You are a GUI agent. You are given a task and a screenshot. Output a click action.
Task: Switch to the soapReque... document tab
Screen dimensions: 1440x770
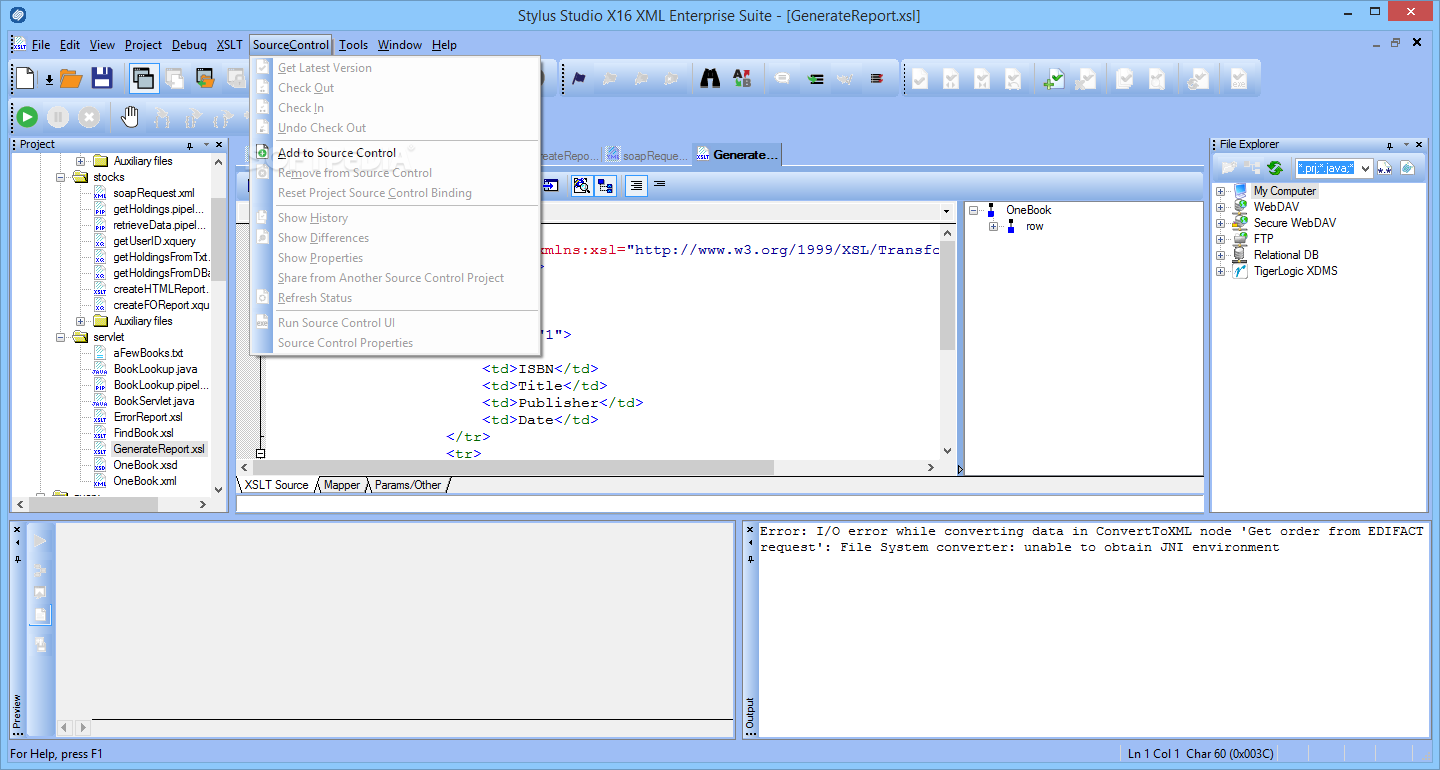647,155
